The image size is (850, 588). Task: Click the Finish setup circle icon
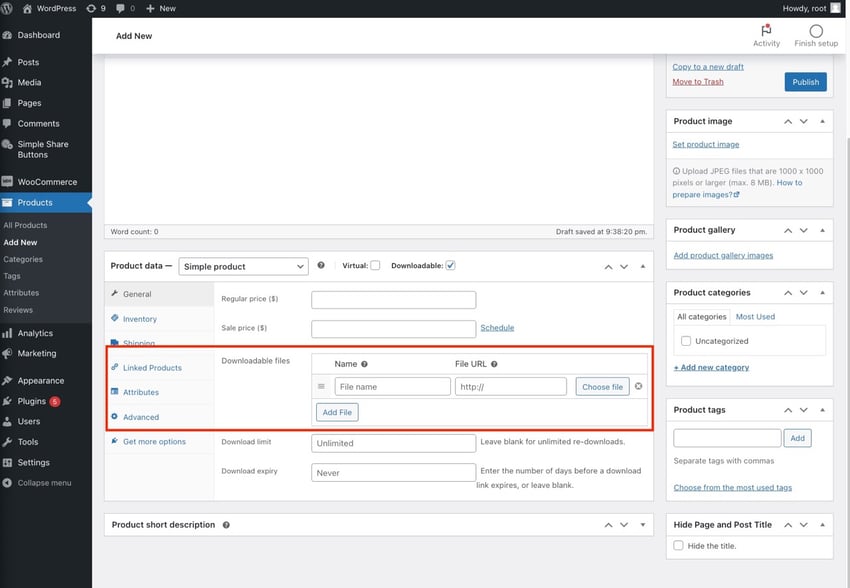point(816,31)
